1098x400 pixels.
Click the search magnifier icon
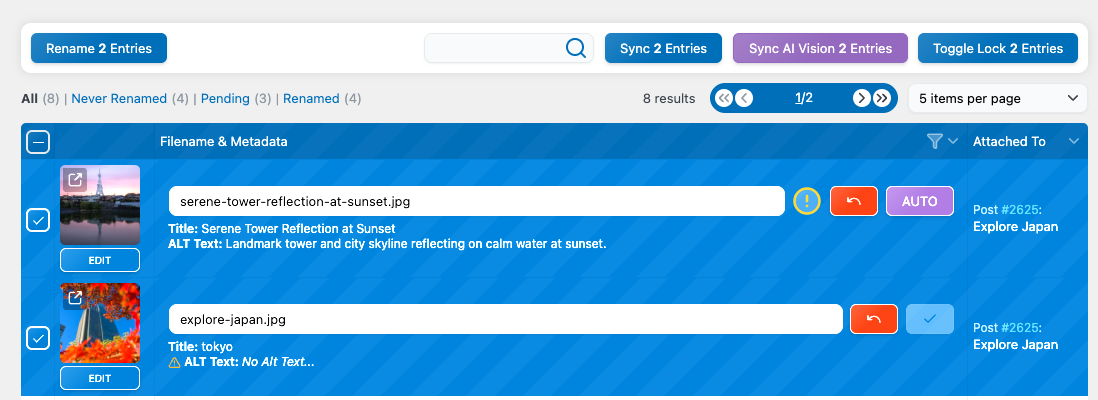click(x=576, y=48)
